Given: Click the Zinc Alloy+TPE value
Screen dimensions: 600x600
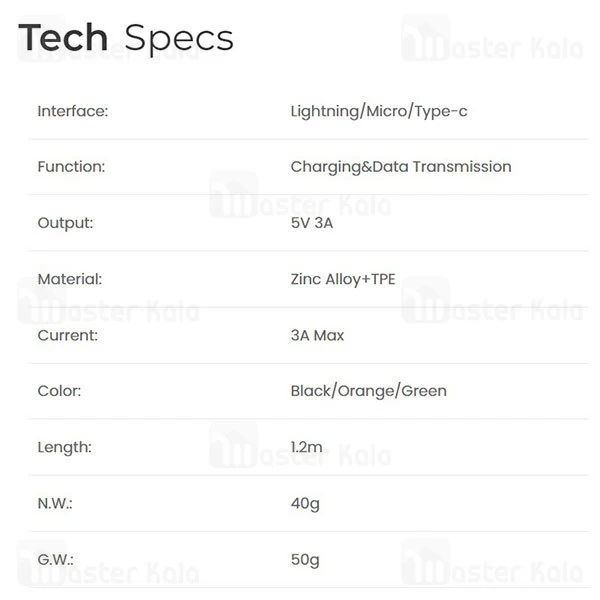Looking at the screenshot, I should click(x=343, y=279).
